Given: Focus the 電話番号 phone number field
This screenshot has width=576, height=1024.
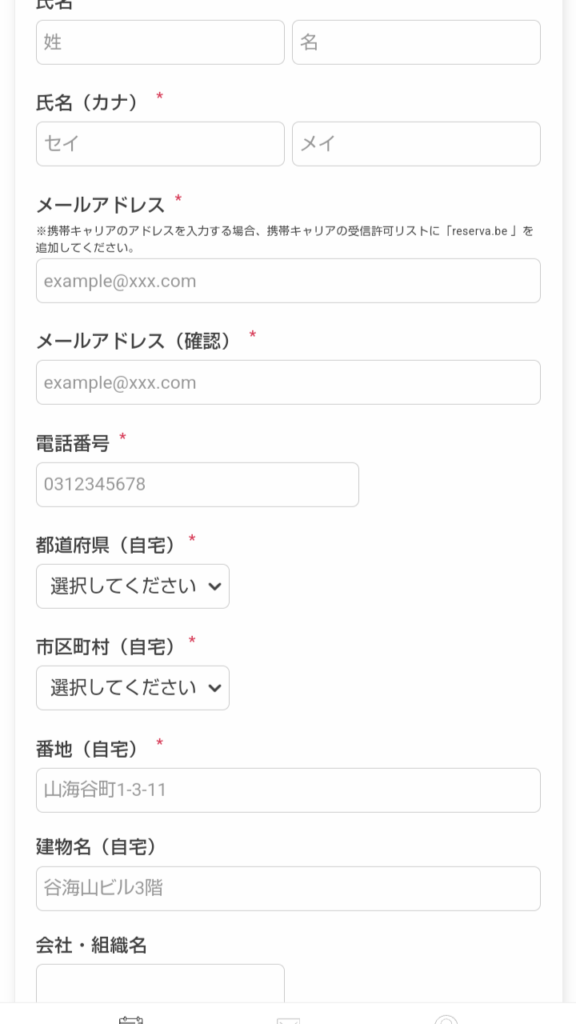Looking at the screenshot, I should [x=197, y=485].
